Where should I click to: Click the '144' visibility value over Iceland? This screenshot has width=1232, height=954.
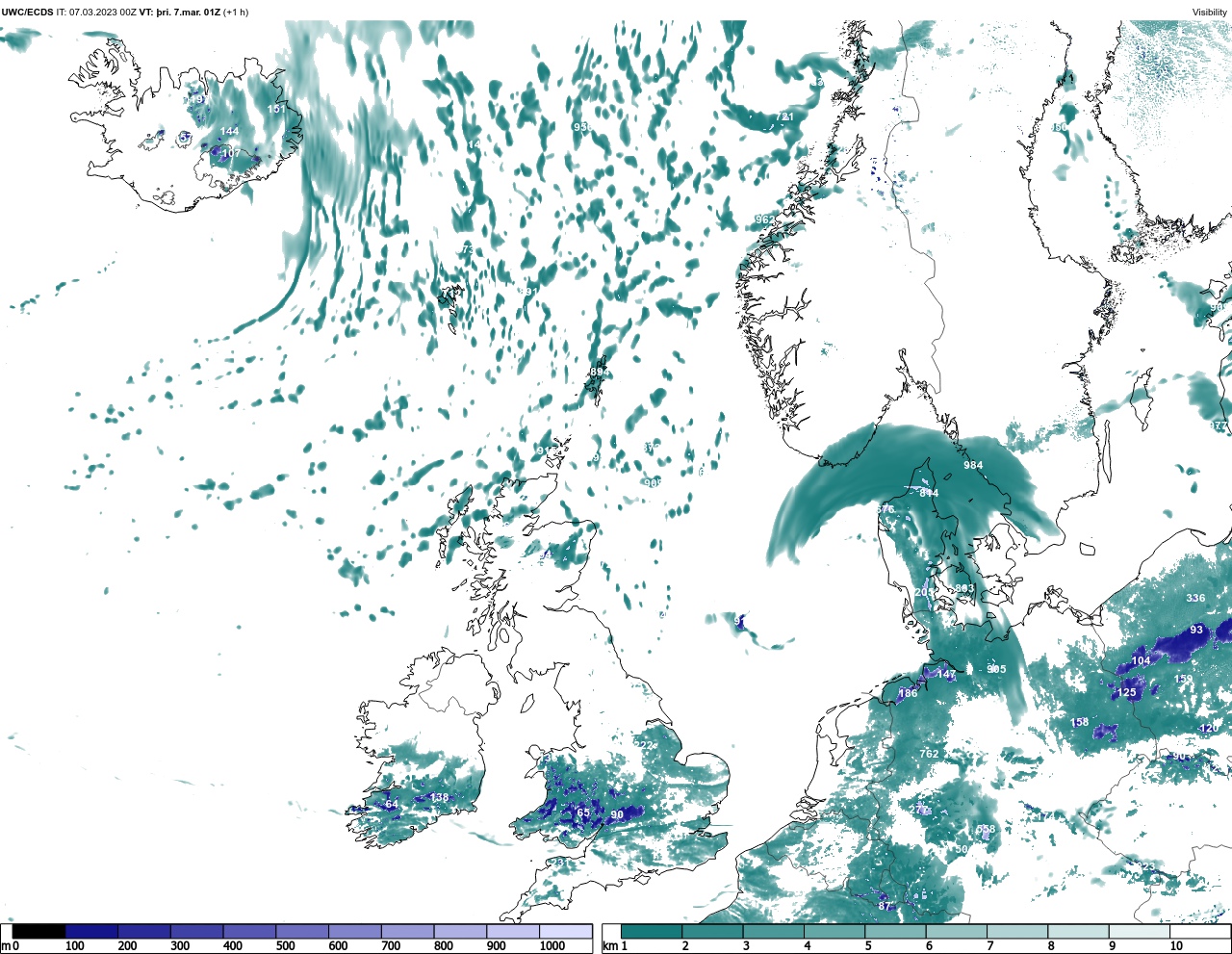(229, 131)
